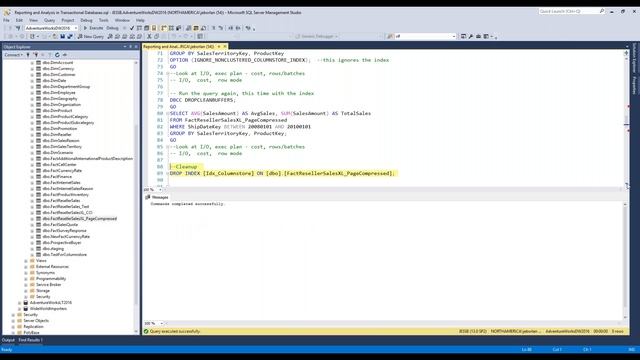
Task: Open the Help menu
Action: click(140, 20)
